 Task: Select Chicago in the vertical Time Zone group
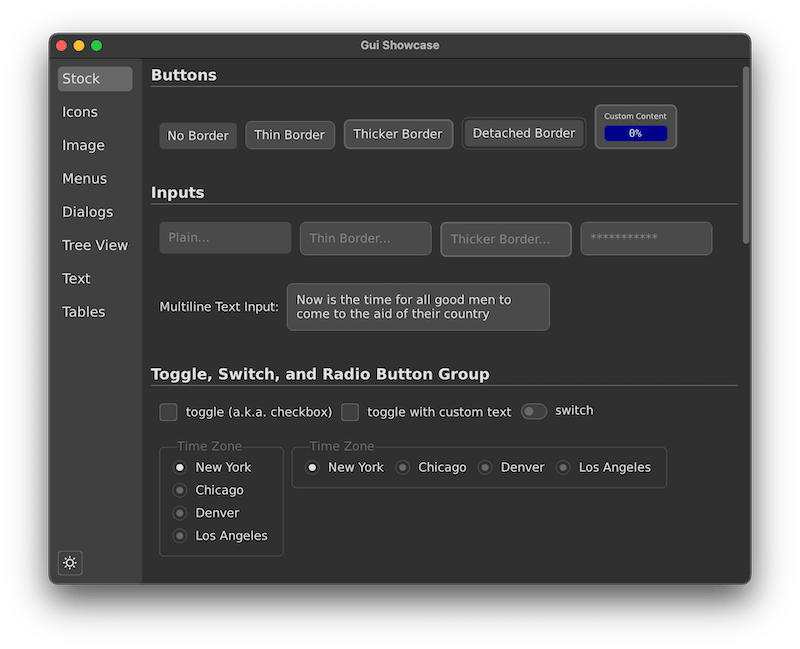click(x=180, y=490)
